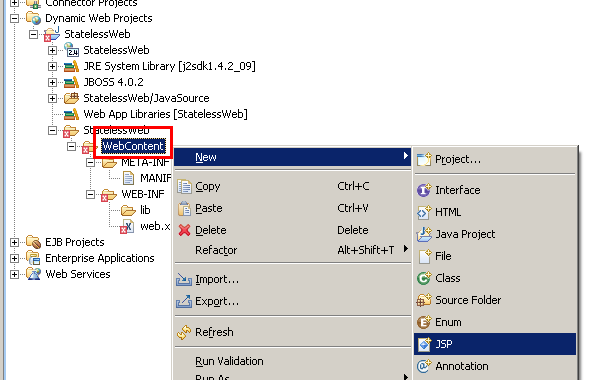The height and width of the screenshot is (380, 593).
Task: Select 'StatelessWeb/JavaSource' tree label
Action: pyautogui.click(x=146, y=98)
